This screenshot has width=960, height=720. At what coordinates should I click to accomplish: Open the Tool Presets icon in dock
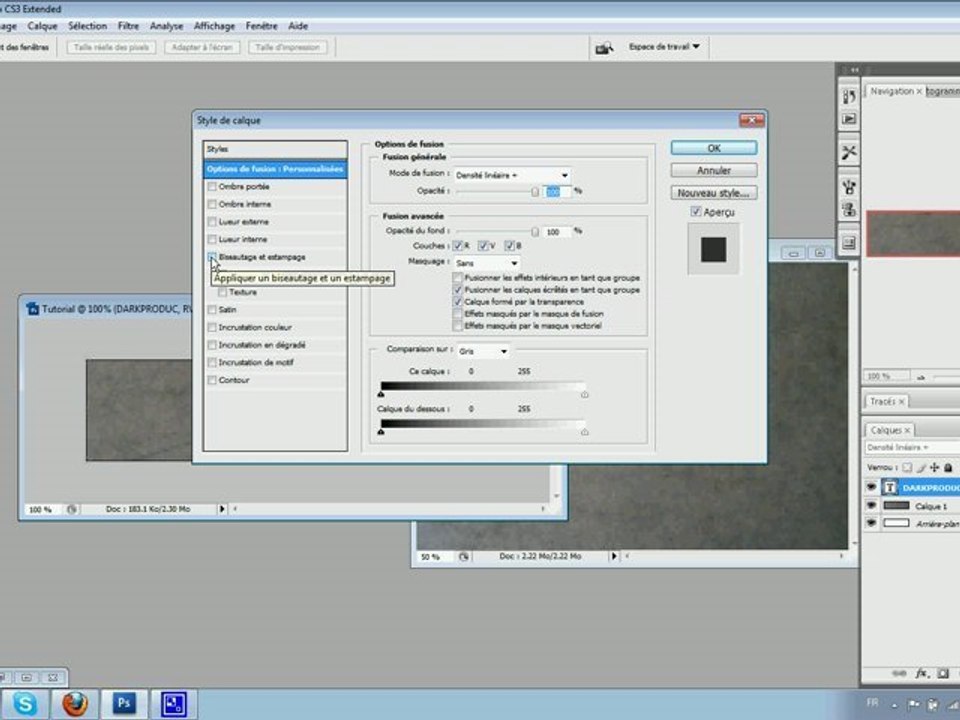pos(849,152)
